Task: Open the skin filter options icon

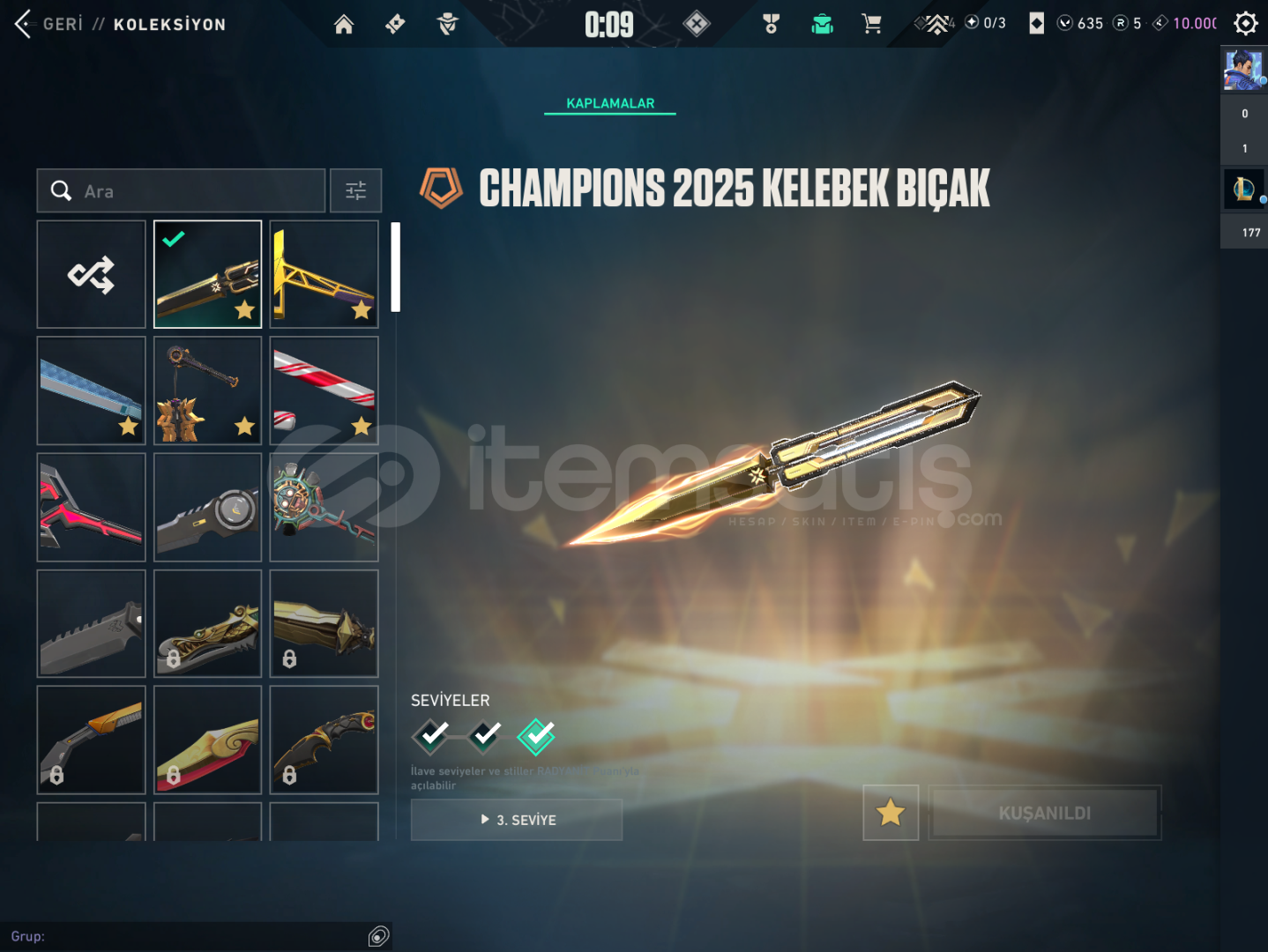Action: pyautogui.click(x=355, y=190)
